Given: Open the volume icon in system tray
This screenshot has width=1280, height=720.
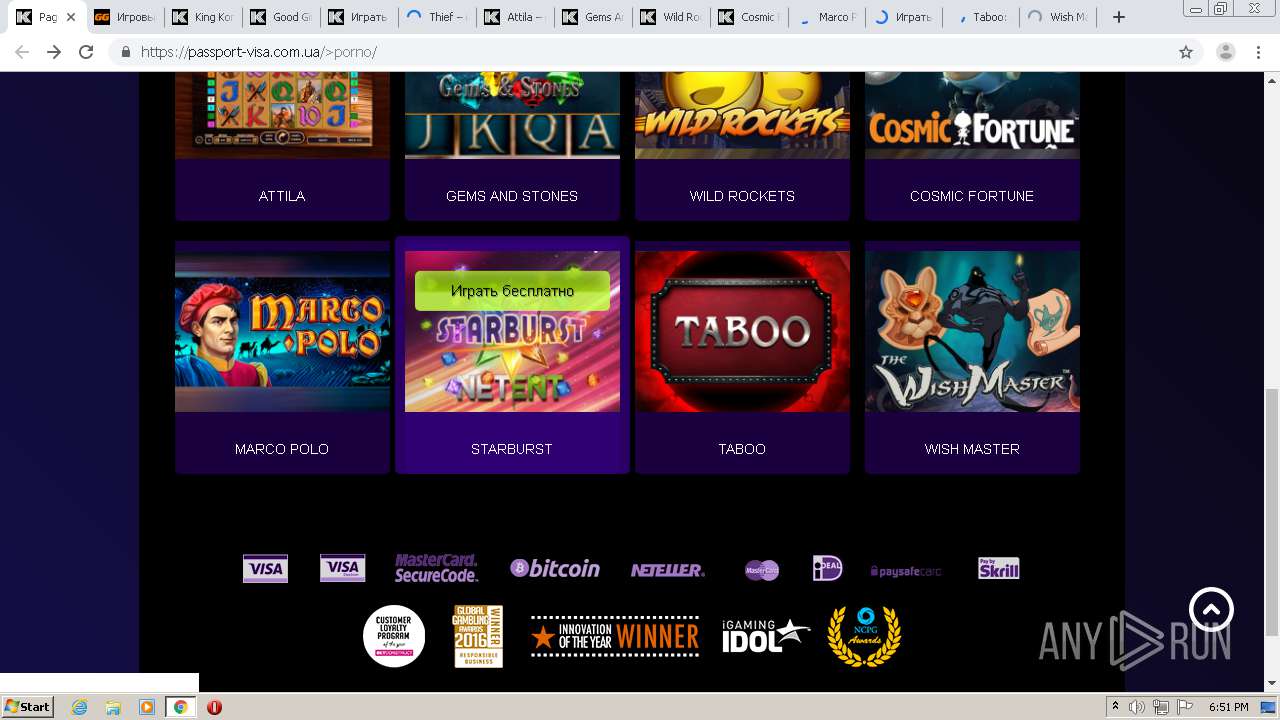Looking at the screenshot, I should [1138, 707].
